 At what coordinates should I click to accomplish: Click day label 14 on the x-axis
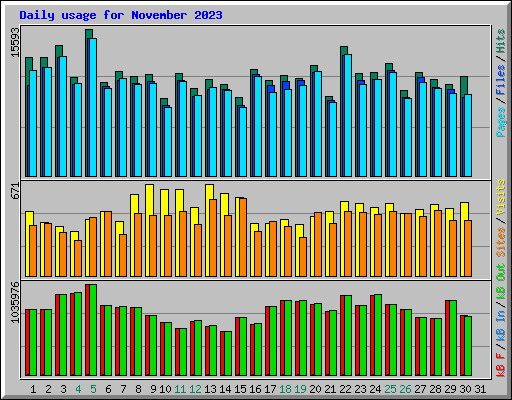point(225,389)
